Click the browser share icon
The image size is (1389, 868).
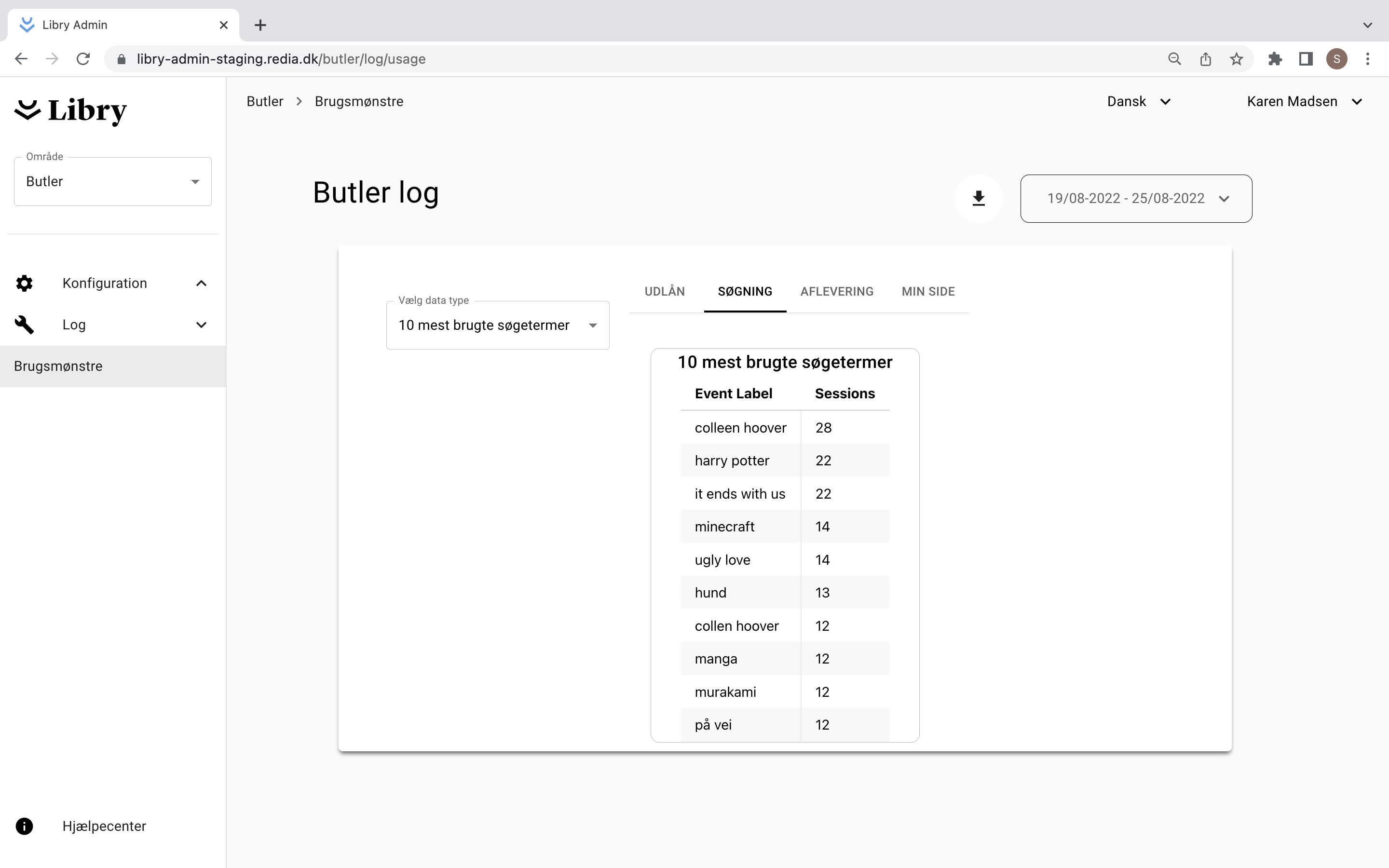pos(1205,59)
